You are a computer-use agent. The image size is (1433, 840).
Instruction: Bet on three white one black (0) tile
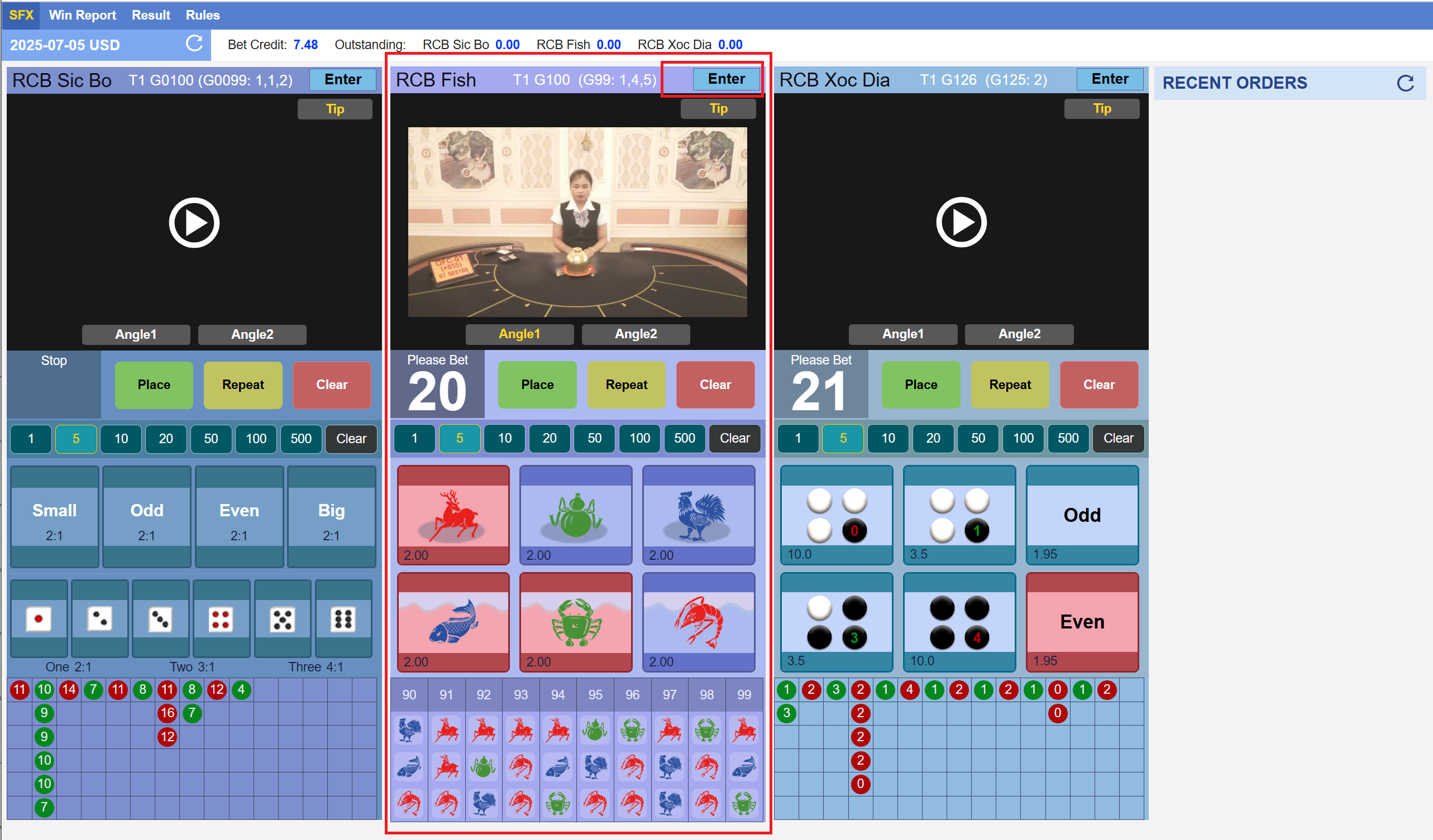point(837,515)
